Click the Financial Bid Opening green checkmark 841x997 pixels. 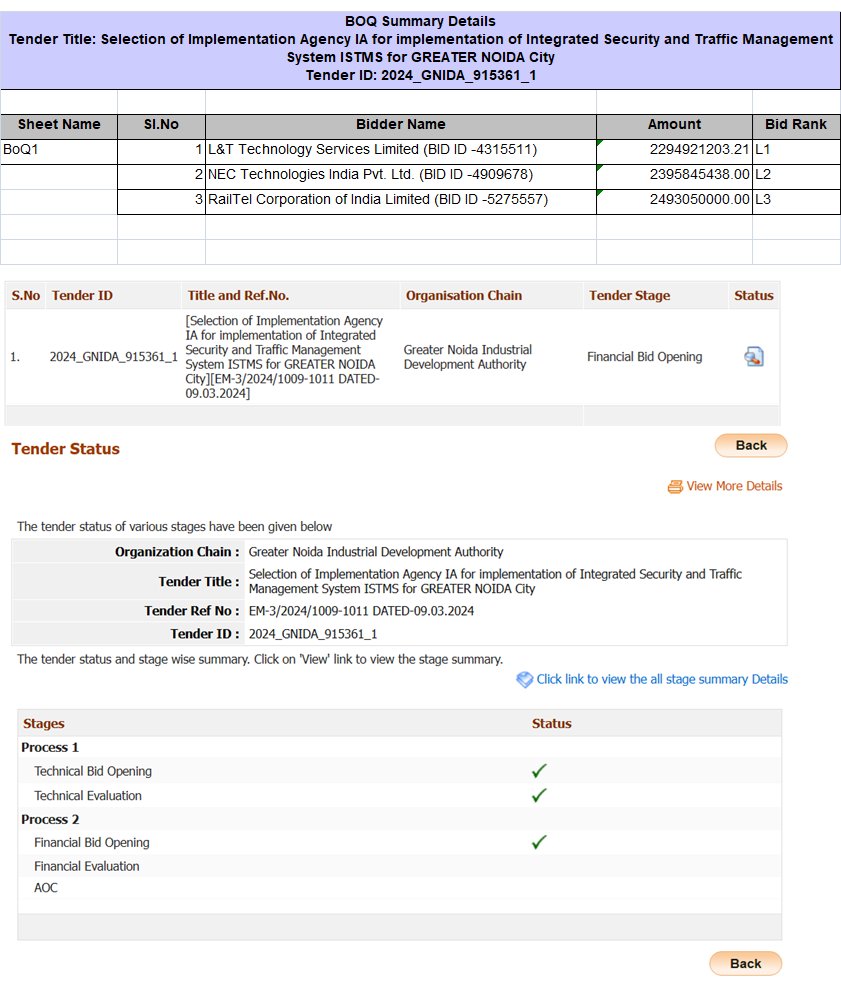tap(539, 842)
